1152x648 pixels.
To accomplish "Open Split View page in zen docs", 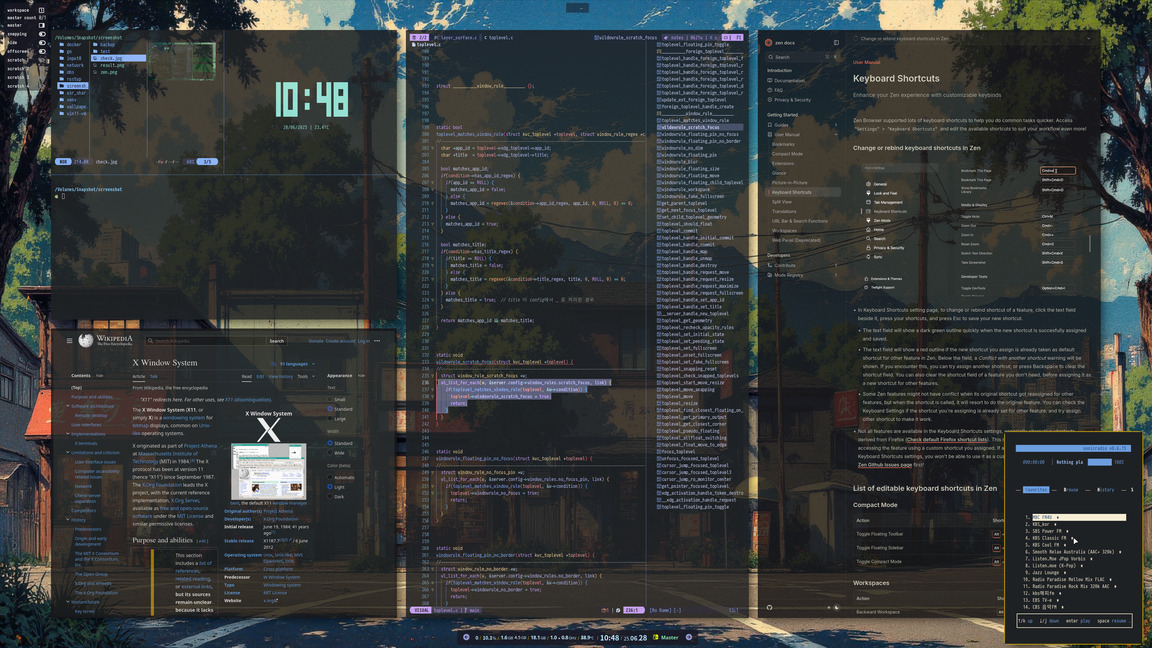I will (782, 201).
